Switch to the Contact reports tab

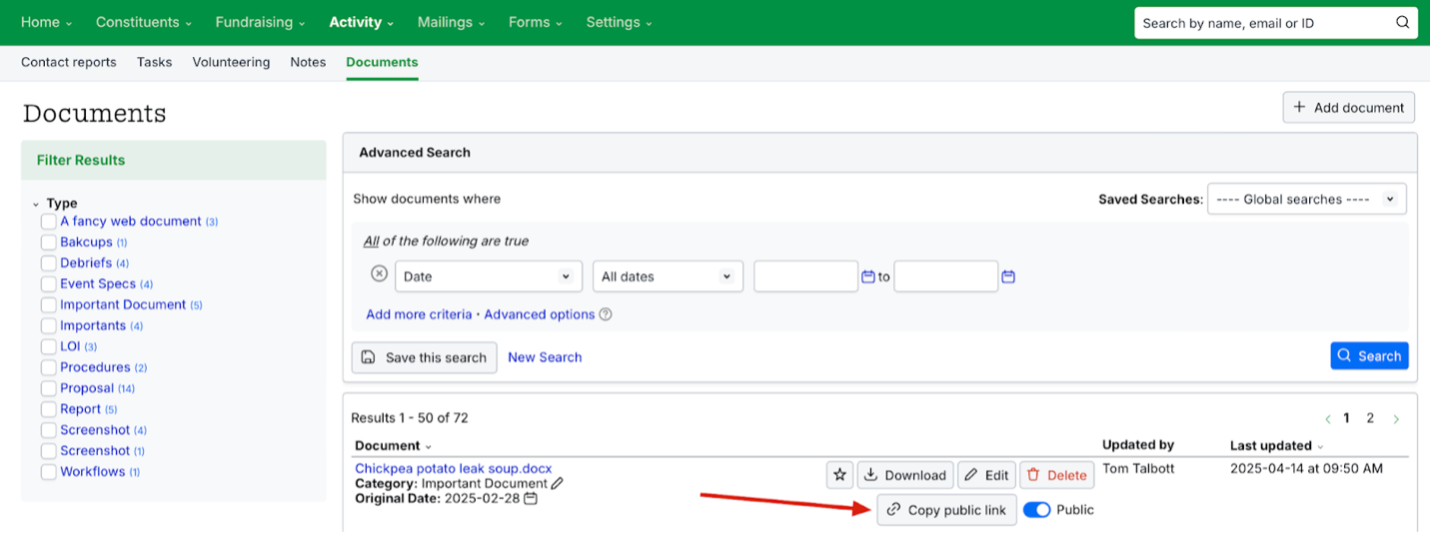click(68, 62)
